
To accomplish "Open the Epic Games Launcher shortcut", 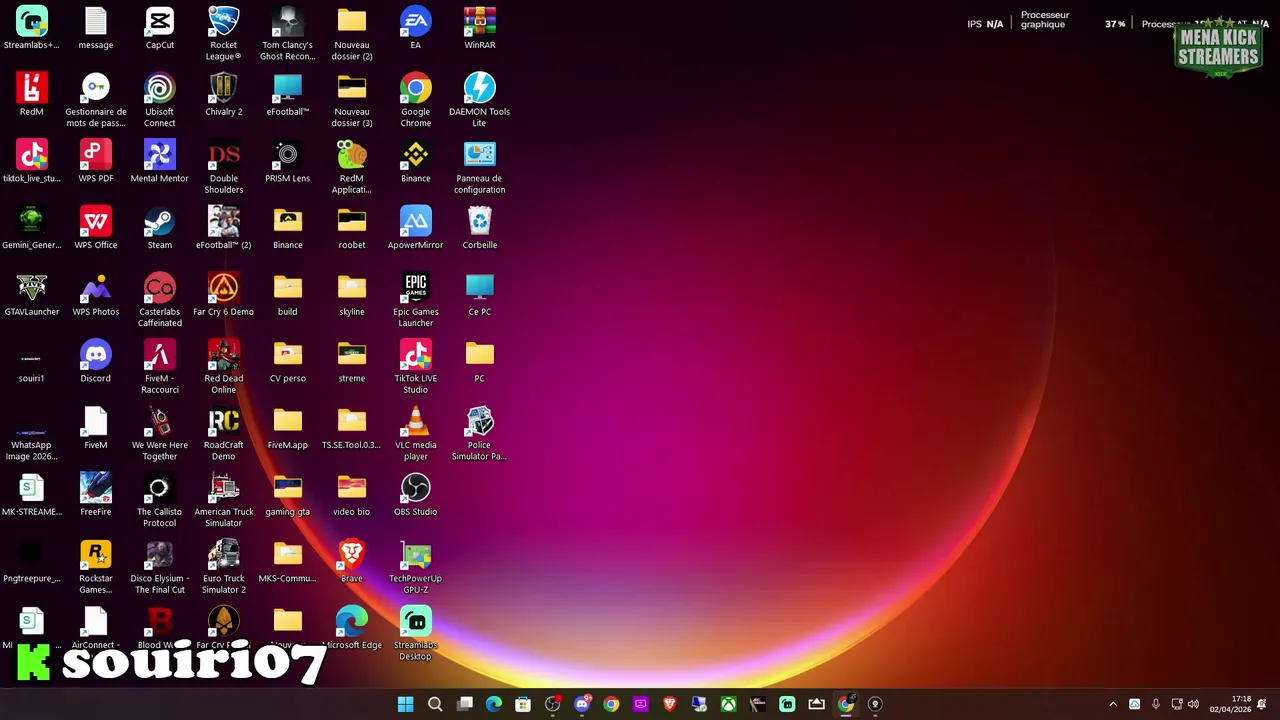I will [416, 300].
